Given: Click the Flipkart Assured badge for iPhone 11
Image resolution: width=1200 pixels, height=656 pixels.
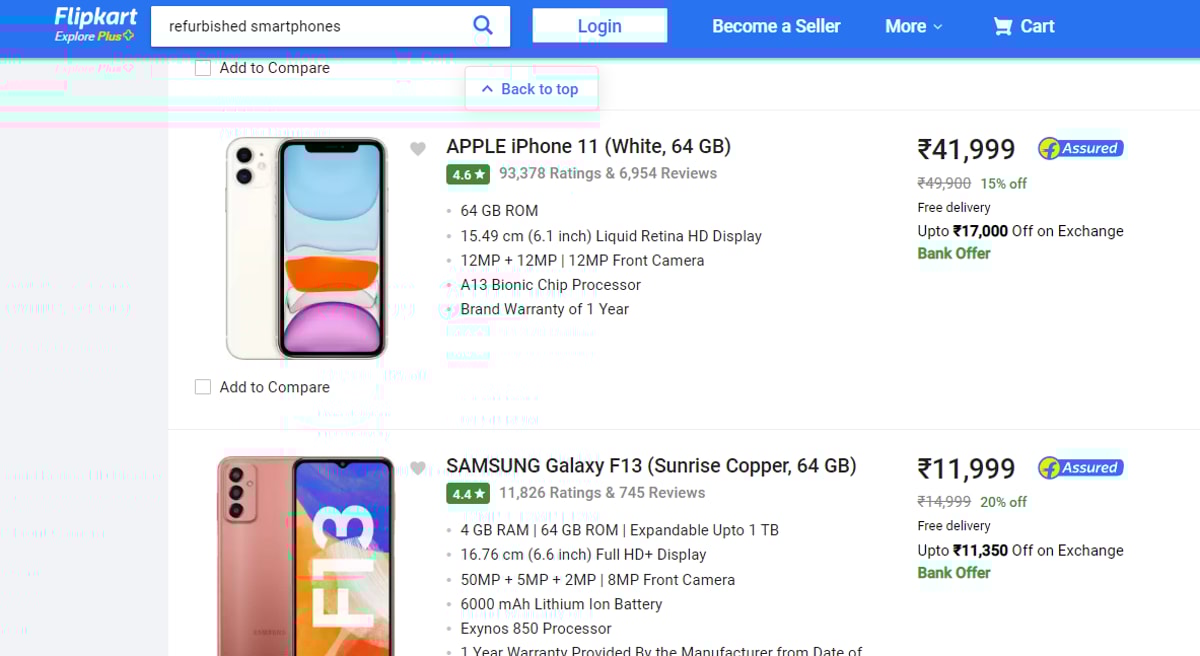Looking at the screenshot, I should (1080, 147).
